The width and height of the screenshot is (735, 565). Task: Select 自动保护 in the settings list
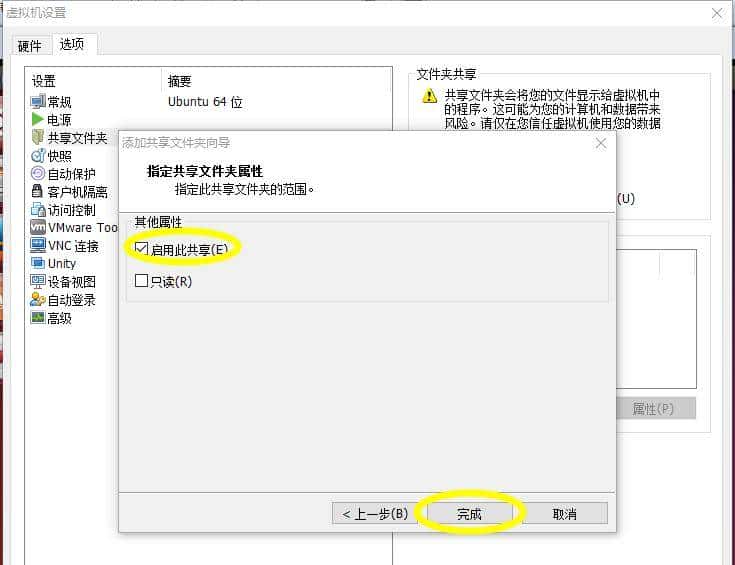coord(72,174)
